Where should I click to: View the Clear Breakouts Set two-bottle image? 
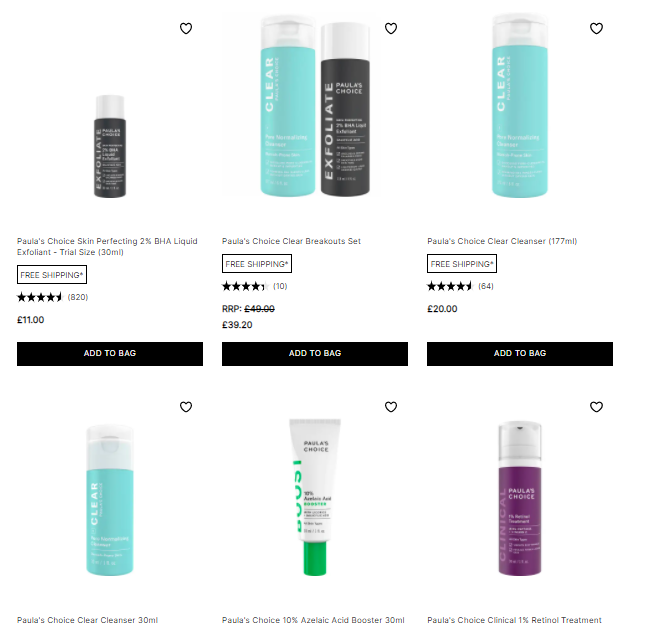315,106
